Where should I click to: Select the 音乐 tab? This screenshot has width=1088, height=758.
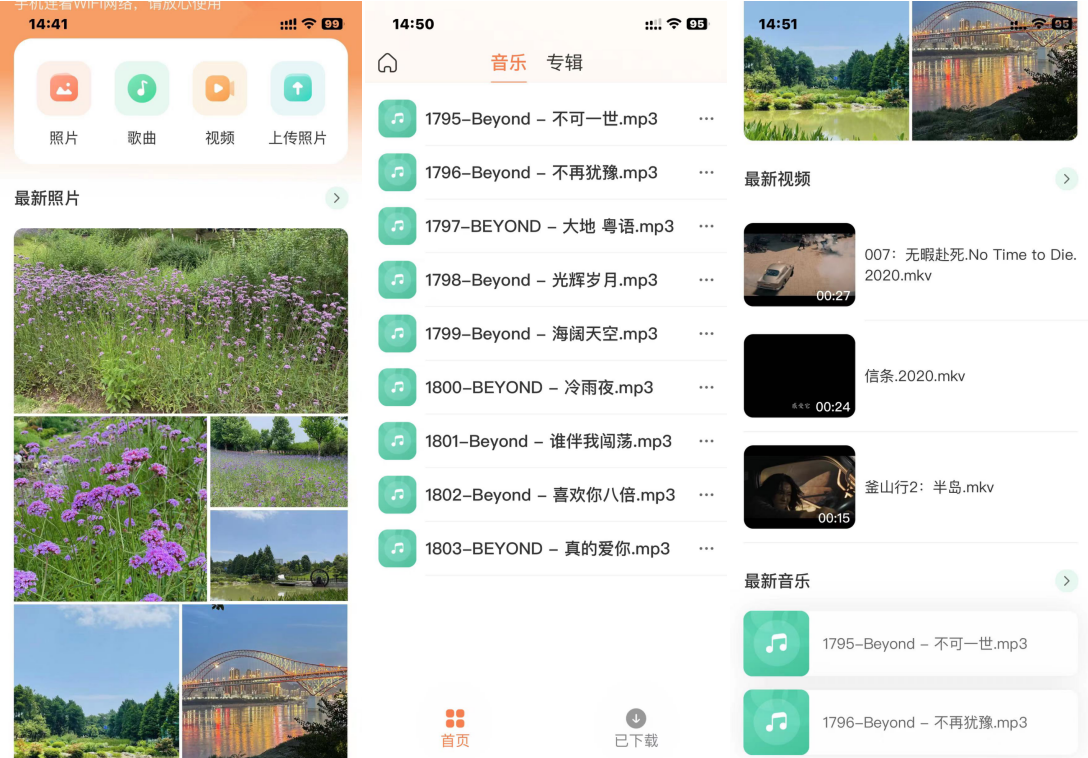click(x=508, y=63)
